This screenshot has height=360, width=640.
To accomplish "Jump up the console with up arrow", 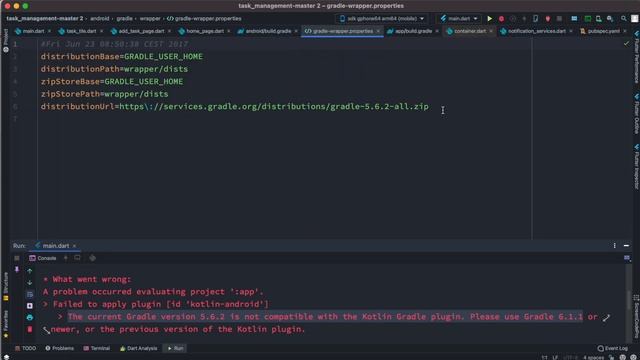I will pyautogui.click(x=30, y=271).
